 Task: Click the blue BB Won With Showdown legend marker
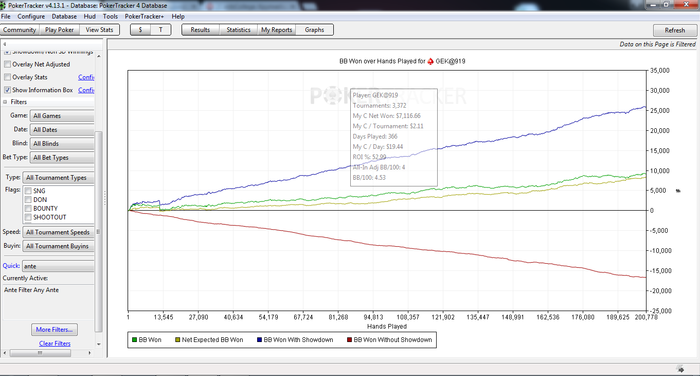pos(259,340)
